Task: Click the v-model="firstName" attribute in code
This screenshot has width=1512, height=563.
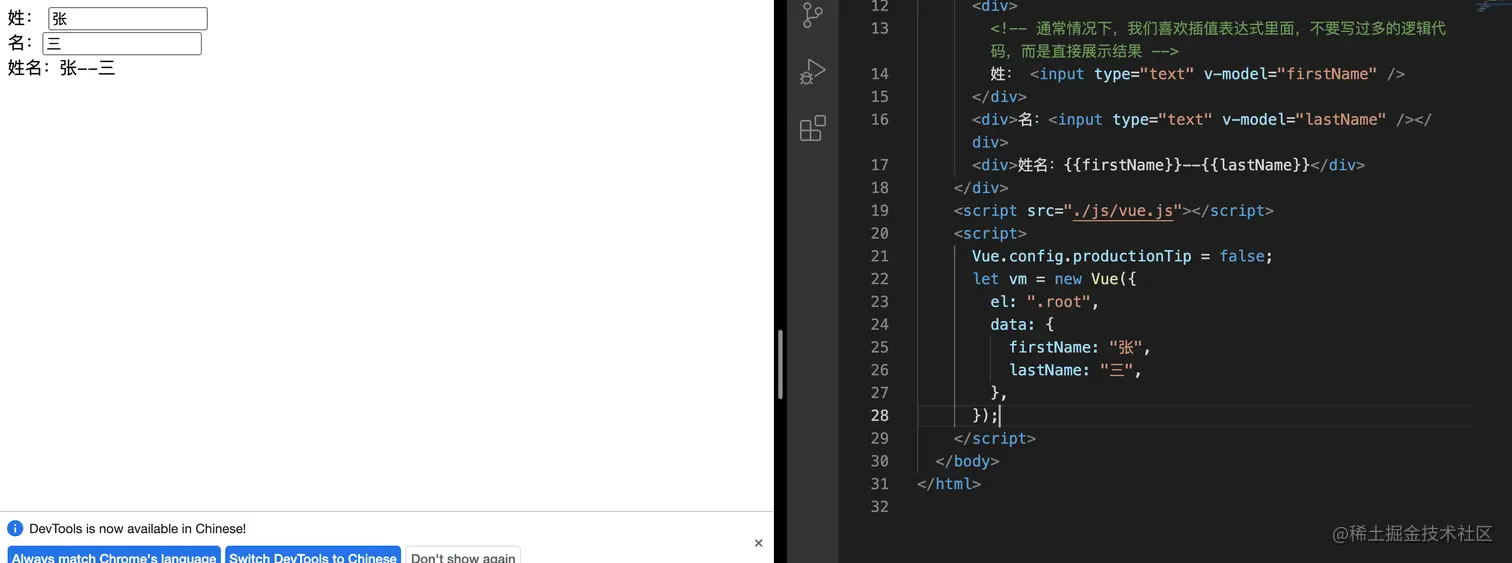Action: pos(1290,74)
